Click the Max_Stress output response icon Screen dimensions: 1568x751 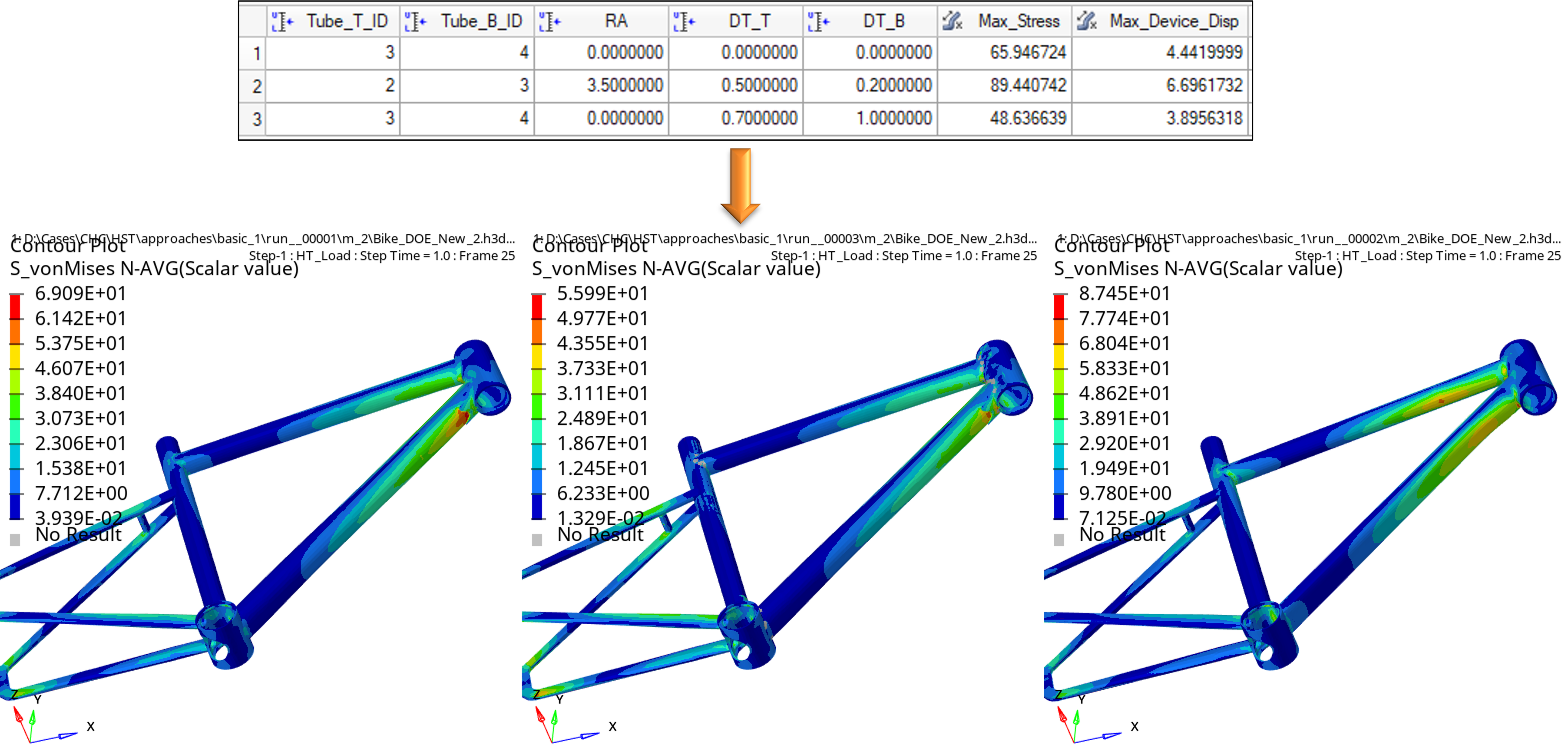[952, 22]
